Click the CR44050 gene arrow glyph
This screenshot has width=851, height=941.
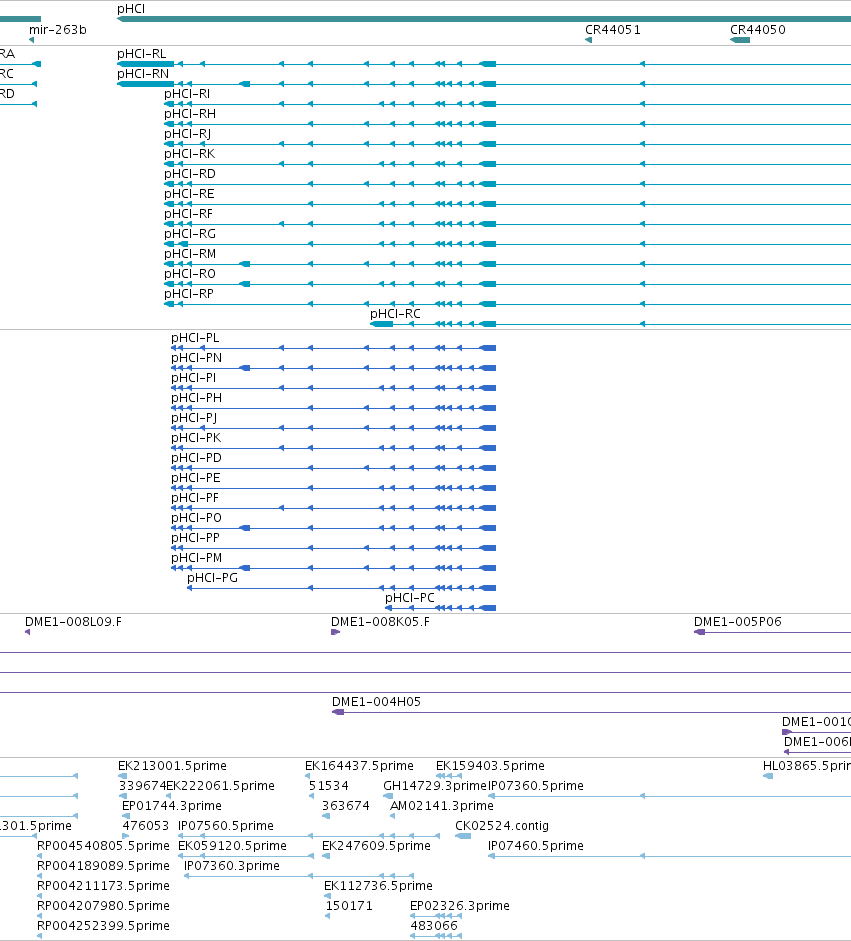tap(740, 40)
